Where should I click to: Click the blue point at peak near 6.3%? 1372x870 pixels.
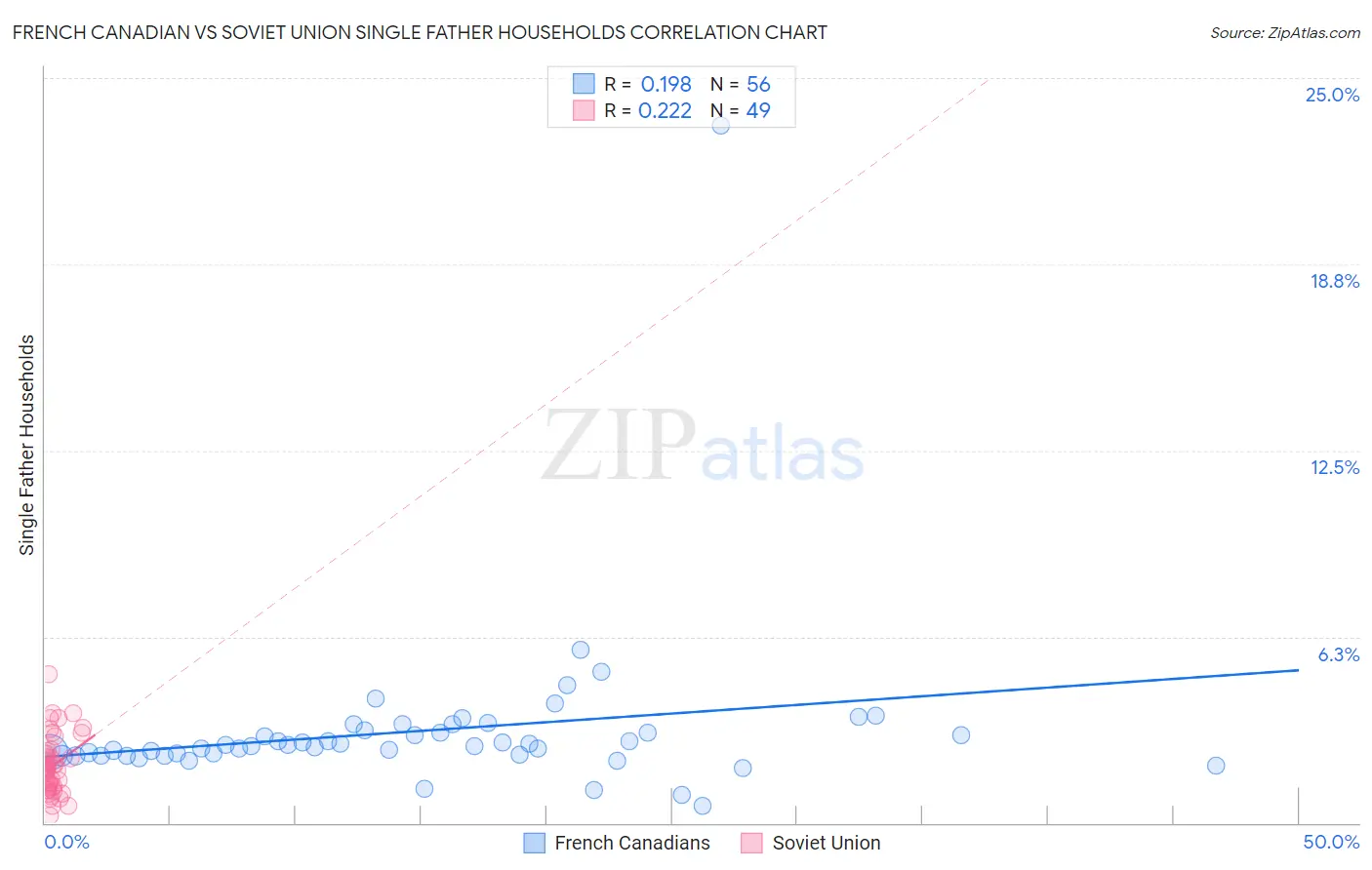click(581, 650)
